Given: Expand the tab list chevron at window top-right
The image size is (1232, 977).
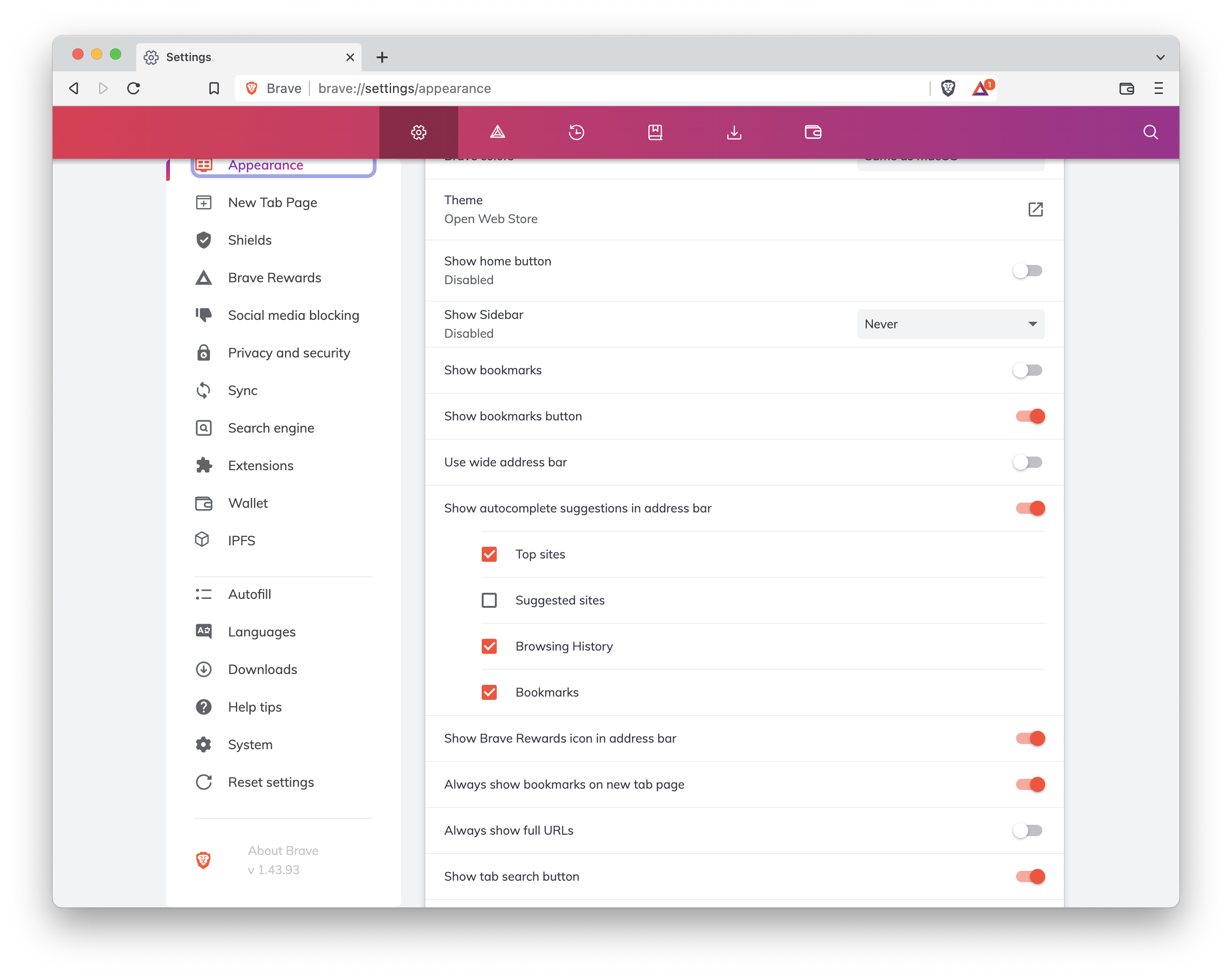Looking at the screenshot, I should 1160,57.
